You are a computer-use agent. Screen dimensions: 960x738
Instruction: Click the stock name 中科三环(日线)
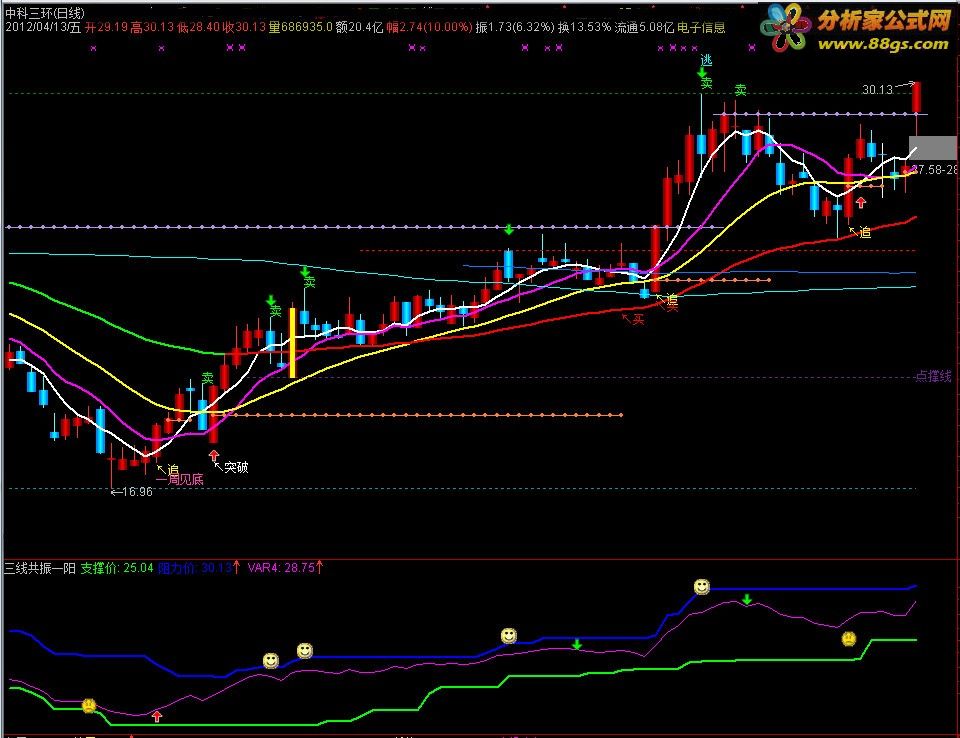click(x=45, y=13)
